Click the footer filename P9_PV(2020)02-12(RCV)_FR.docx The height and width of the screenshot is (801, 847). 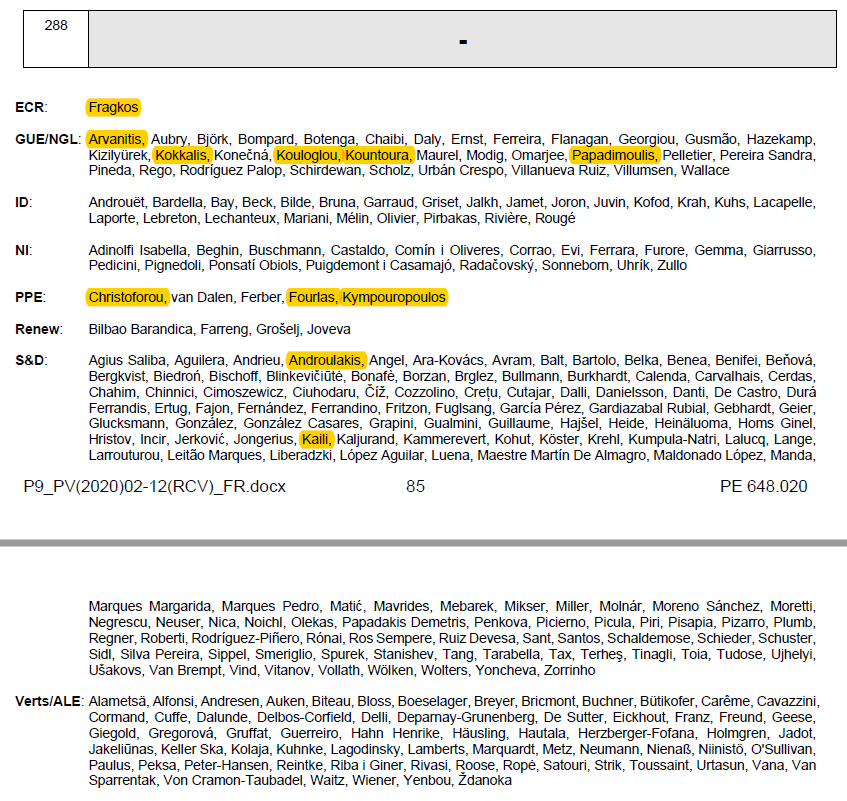[x=155, y=487]
